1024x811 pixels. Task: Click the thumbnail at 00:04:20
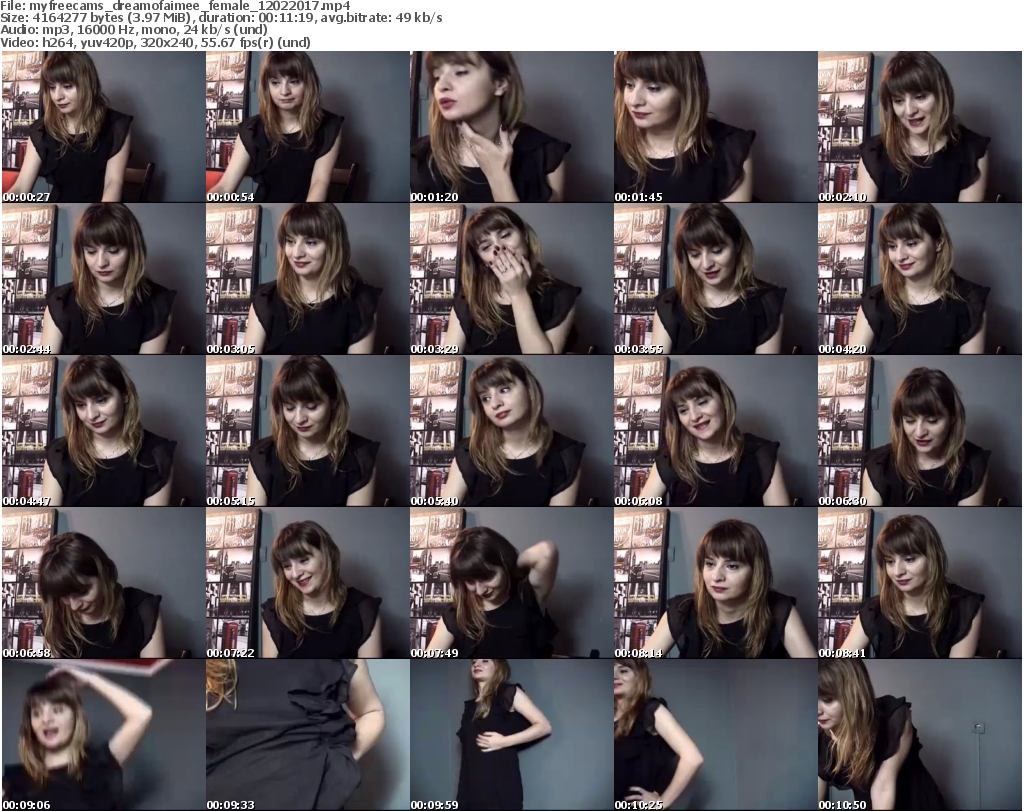pos(919,279)
